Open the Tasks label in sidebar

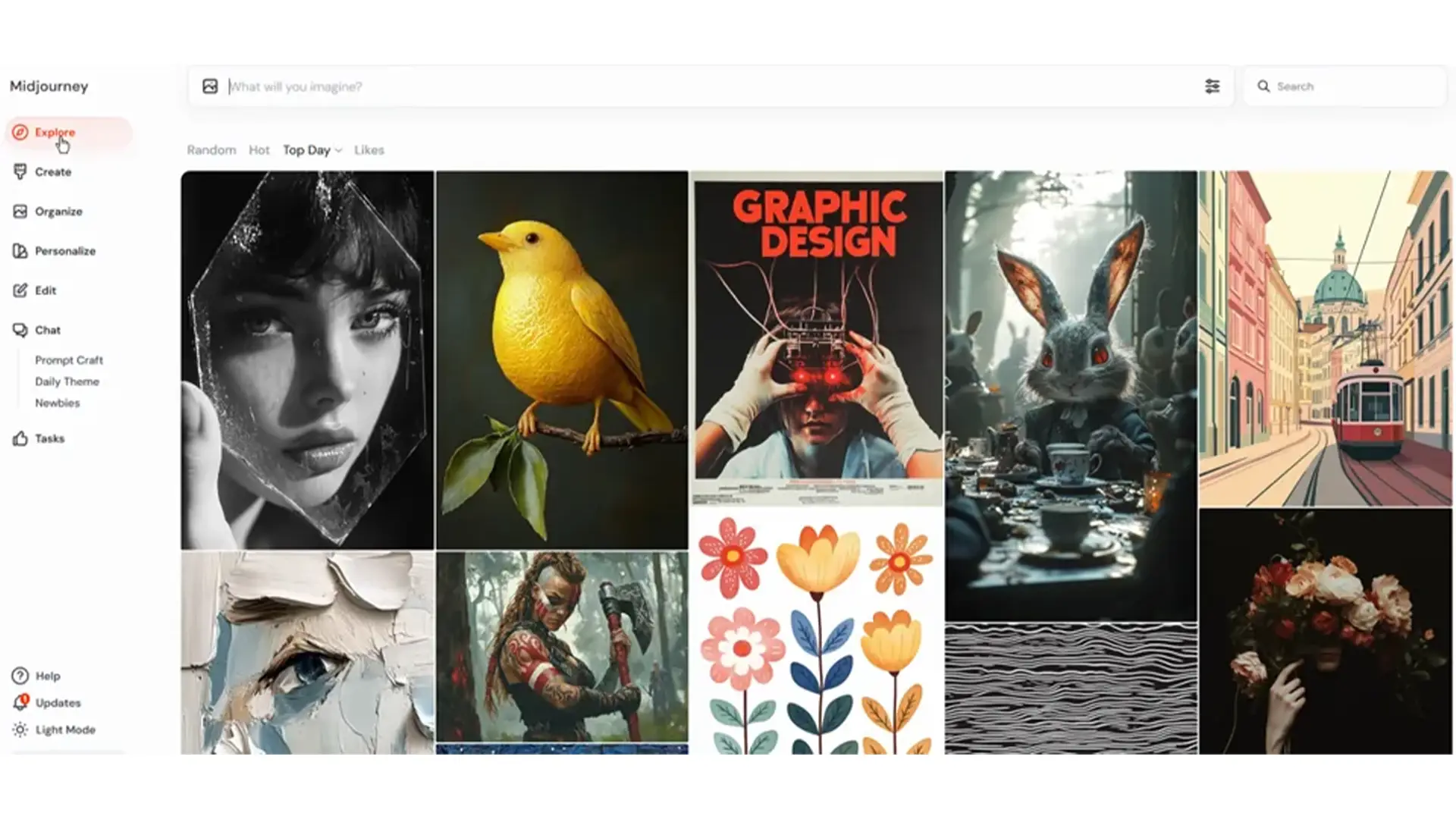click(x=49, y=438)
